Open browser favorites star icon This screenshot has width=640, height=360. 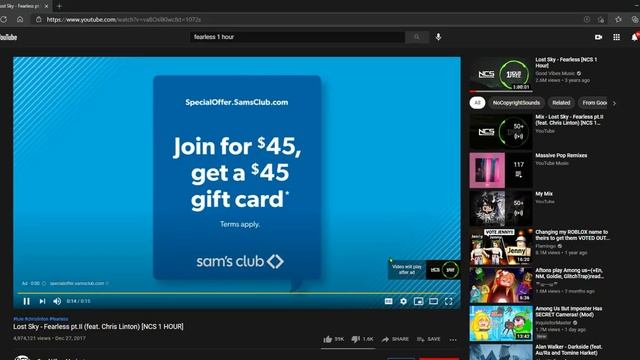pyautogui.click(x=618, y=20)
